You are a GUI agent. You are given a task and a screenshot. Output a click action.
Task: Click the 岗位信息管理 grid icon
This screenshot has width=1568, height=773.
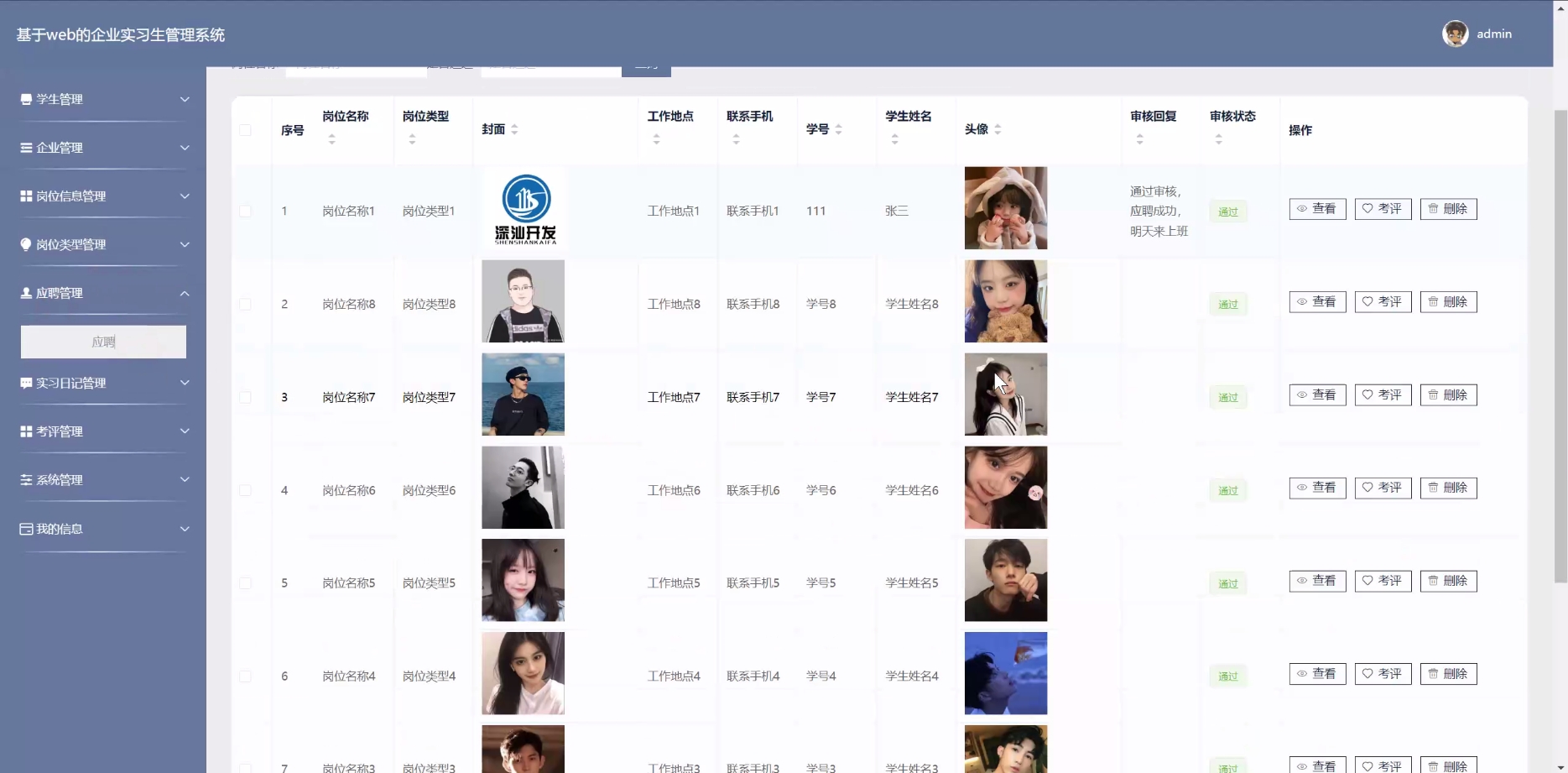tap(26, 196)
